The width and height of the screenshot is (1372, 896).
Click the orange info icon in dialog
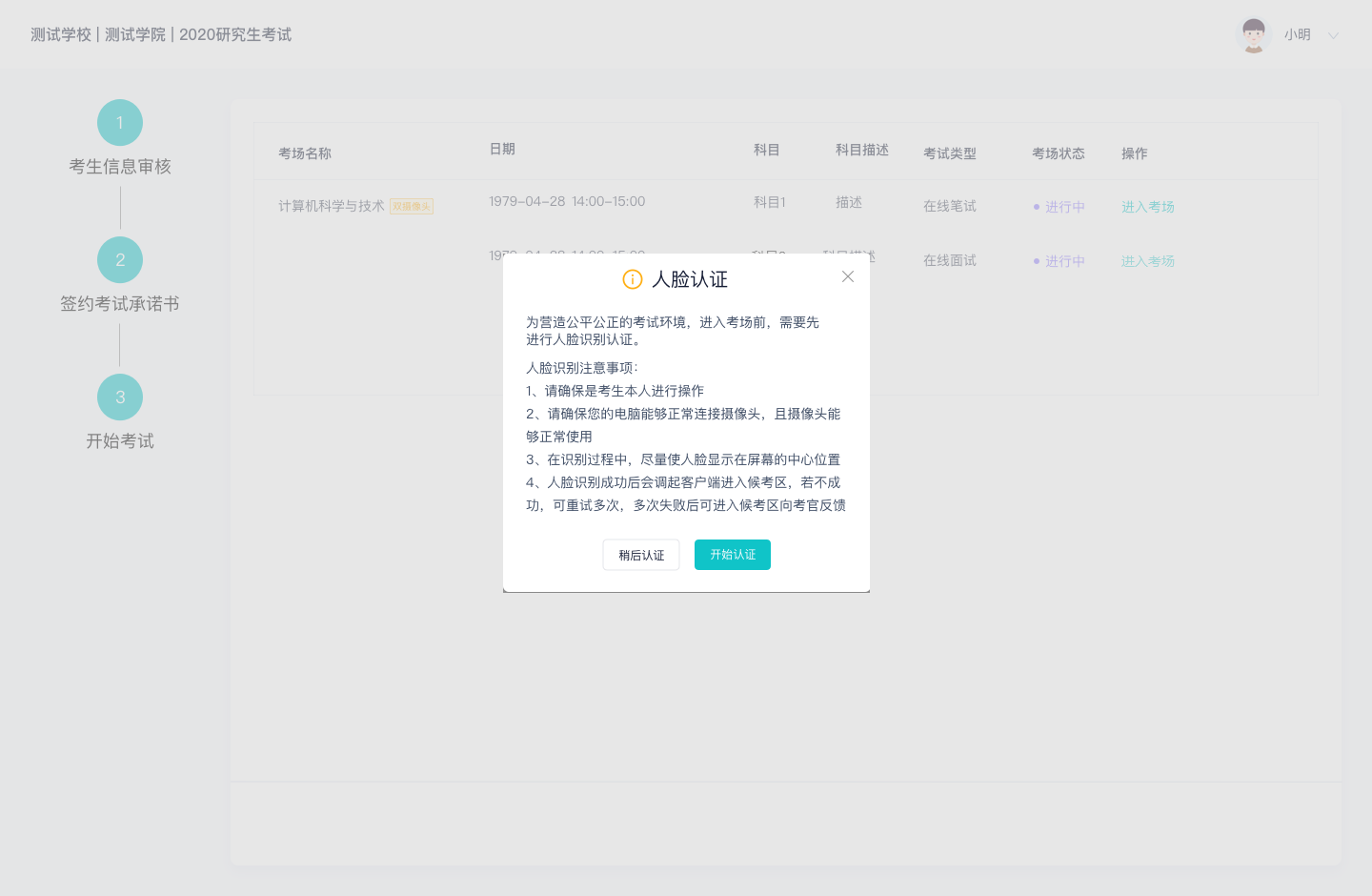click(x=633, y=279)
